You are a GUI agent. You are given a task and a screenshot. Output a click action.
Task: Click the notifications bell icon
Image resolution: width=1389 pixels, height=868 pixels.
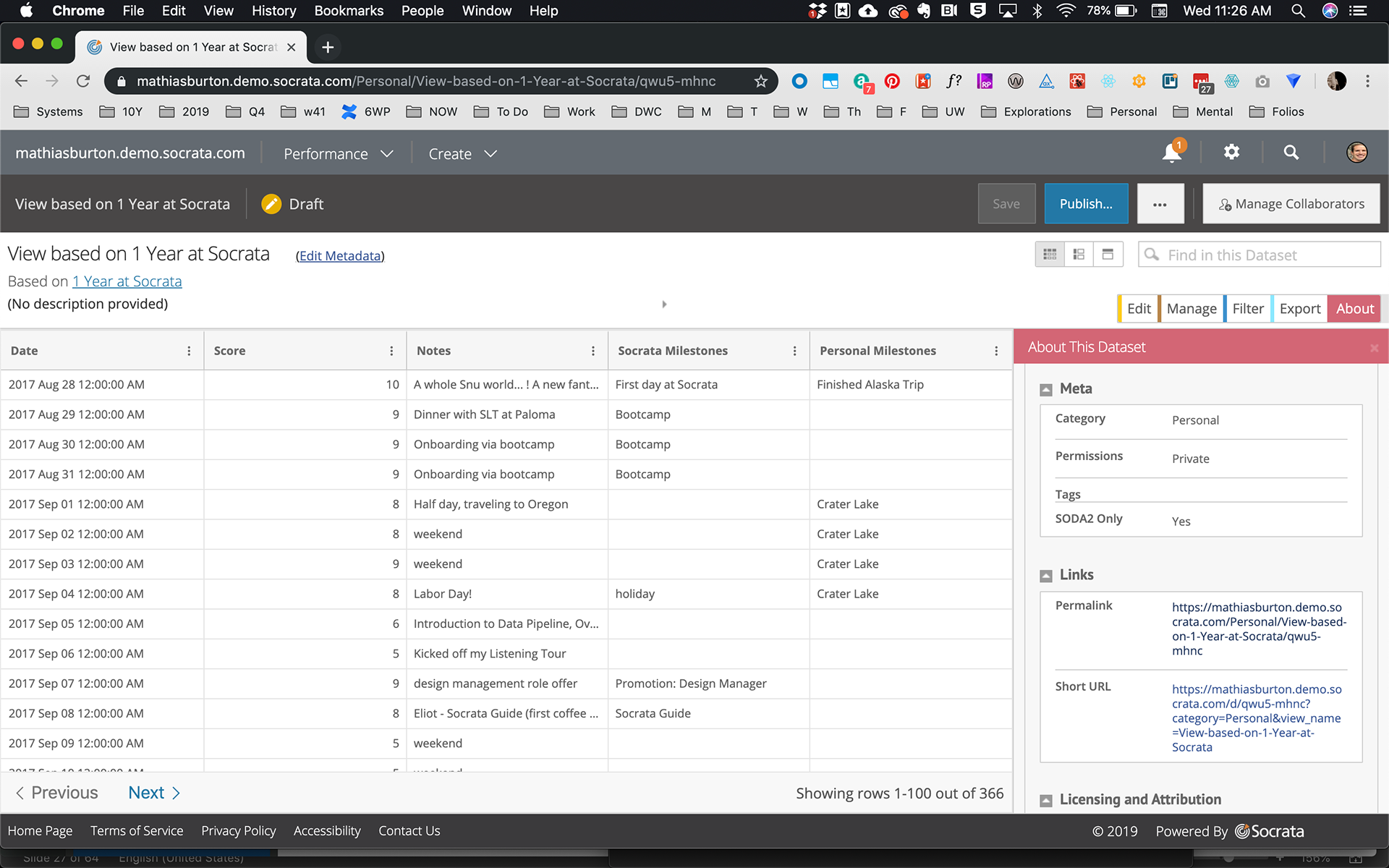click(x=1171, y=153)
